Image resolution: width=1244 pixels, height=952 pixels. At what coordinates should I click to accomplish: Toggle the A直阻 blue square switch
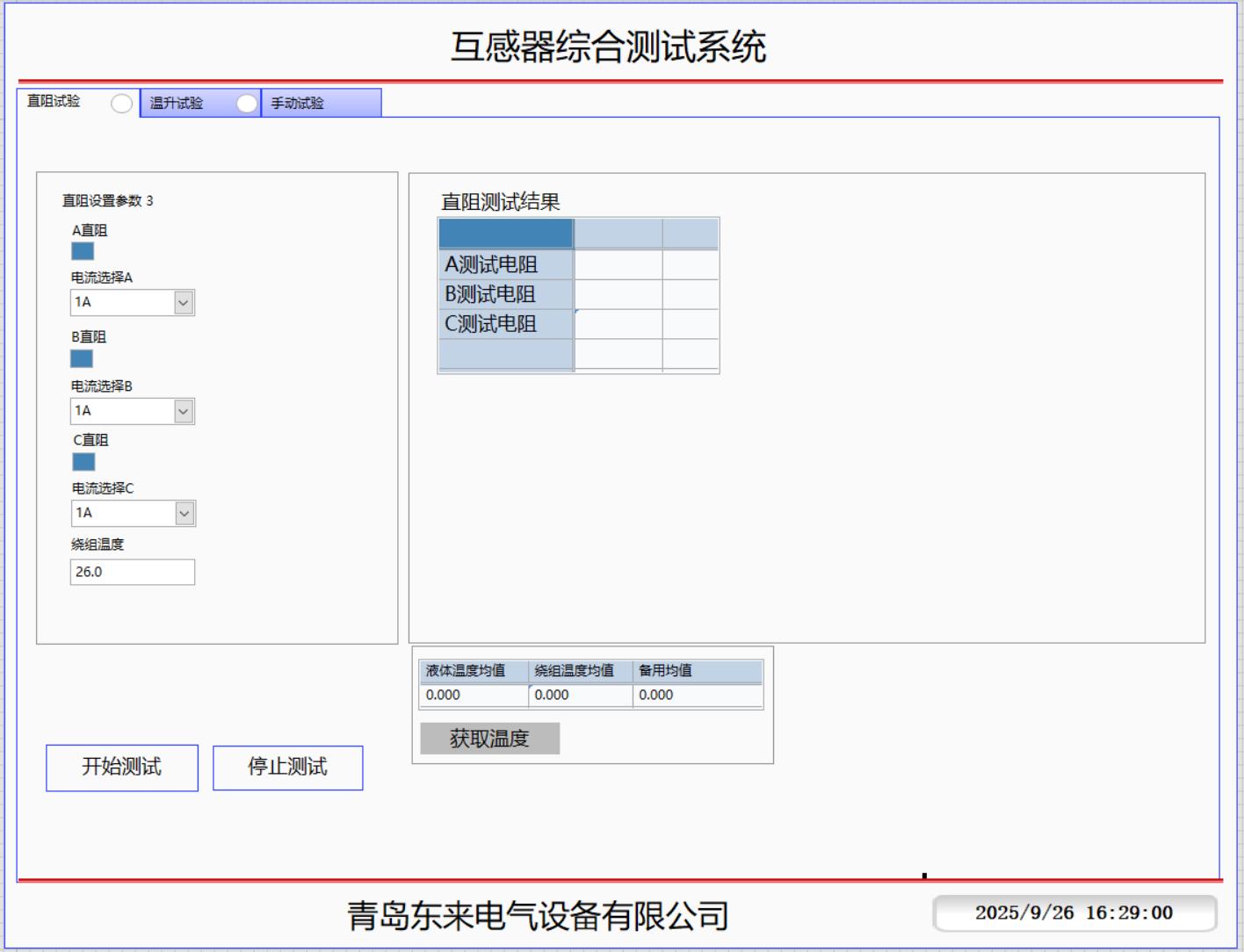83,251
